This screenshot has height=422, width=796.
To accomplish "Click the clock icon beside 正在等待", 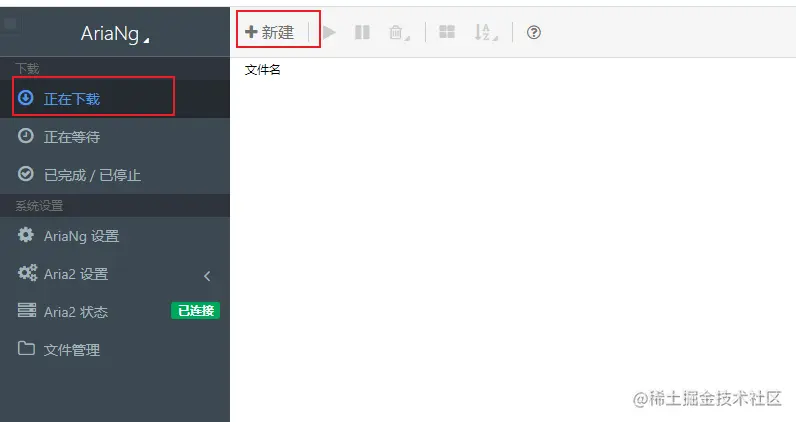I will point(26,136).
